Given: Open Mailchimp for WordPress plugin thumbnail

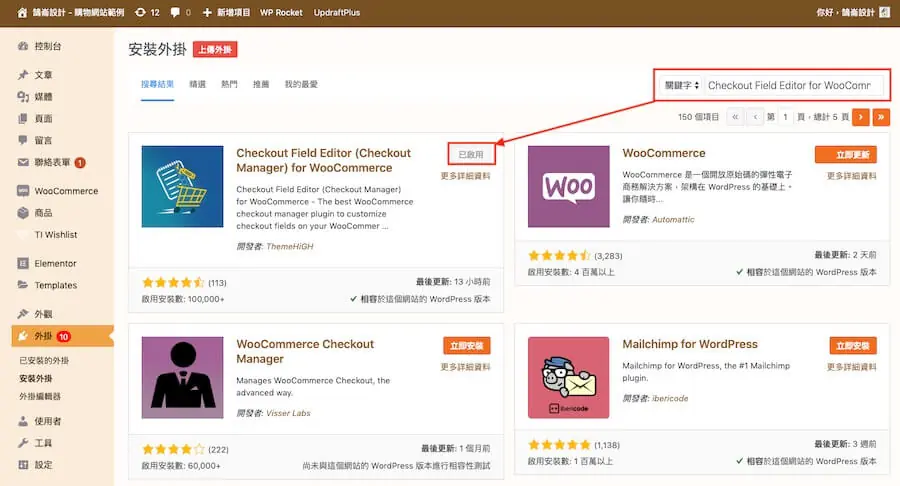Looking at the screenshot, I should (569, 378).
